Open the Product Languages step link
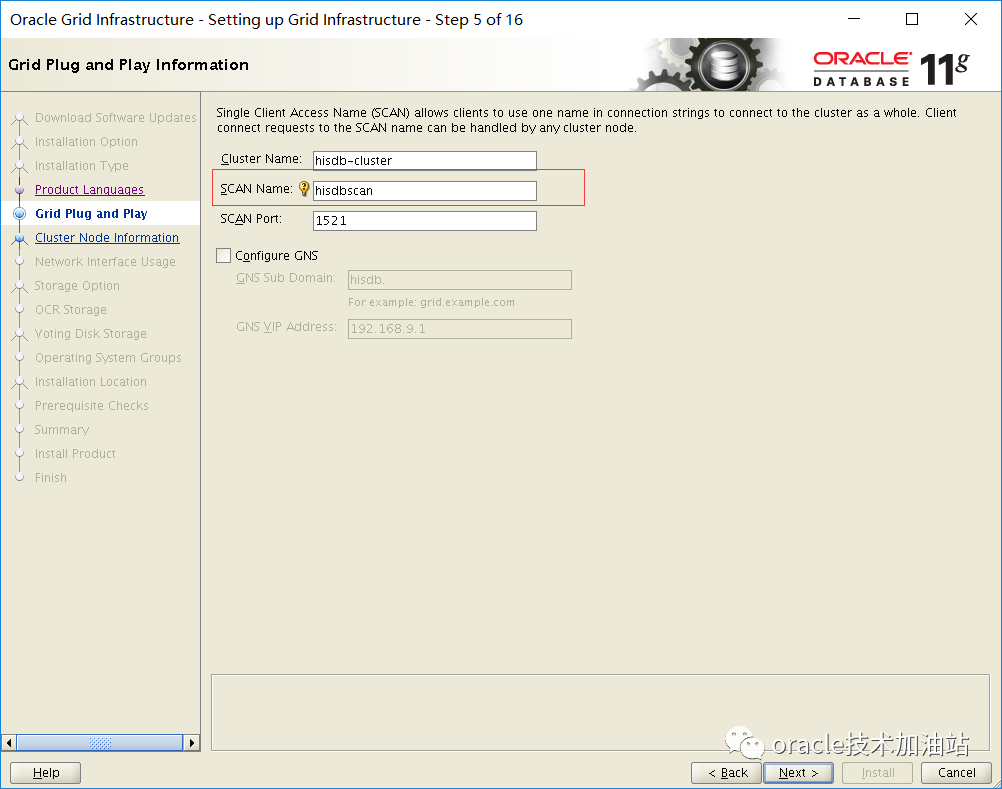 pyautogui.click(x=89, y=190)
